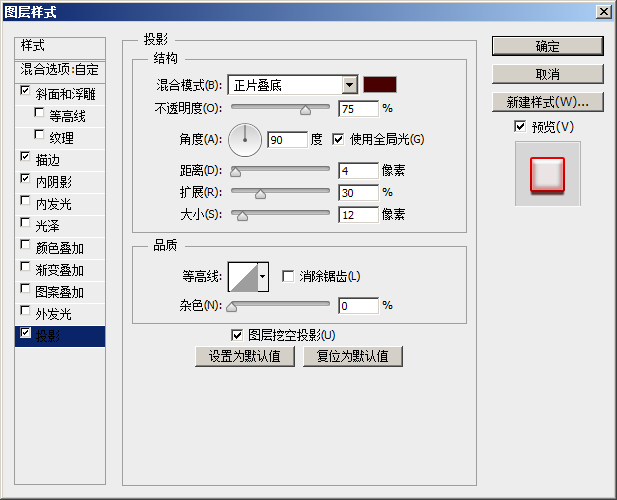617x500 pixels.
Task: Click the 扩展 slider handle
Action: click(260, 194)
